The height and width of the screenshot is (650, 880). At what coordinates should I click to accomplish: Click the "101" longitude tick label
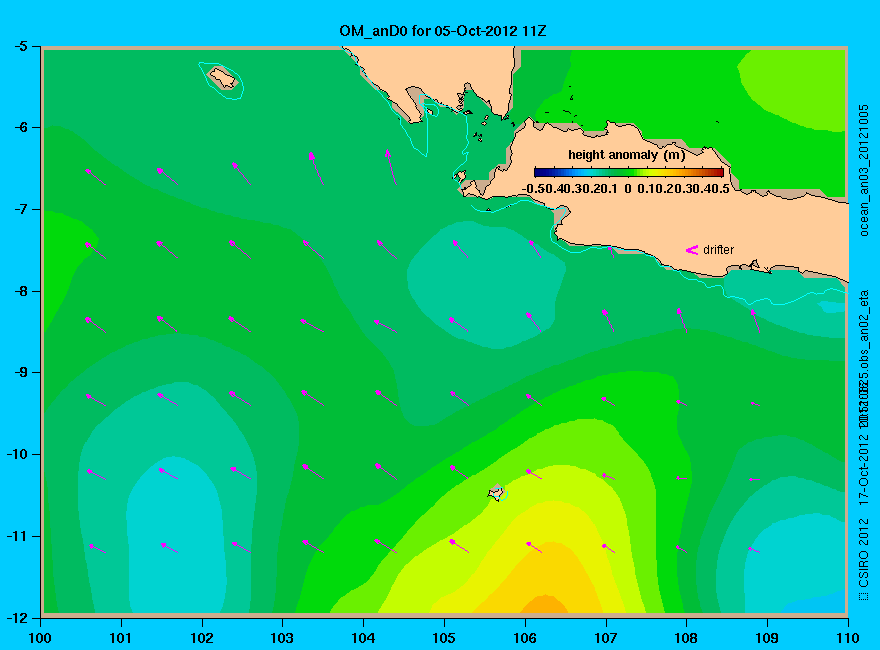coord(121,638)
